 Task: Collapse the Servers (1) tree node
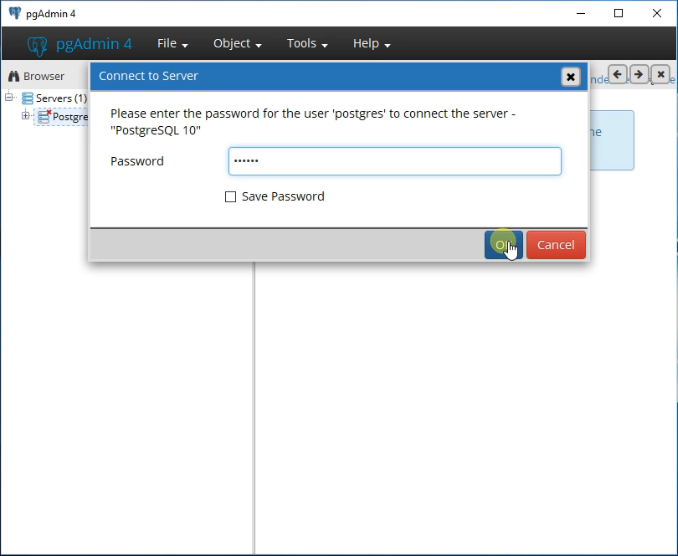(x=9, y=97)
